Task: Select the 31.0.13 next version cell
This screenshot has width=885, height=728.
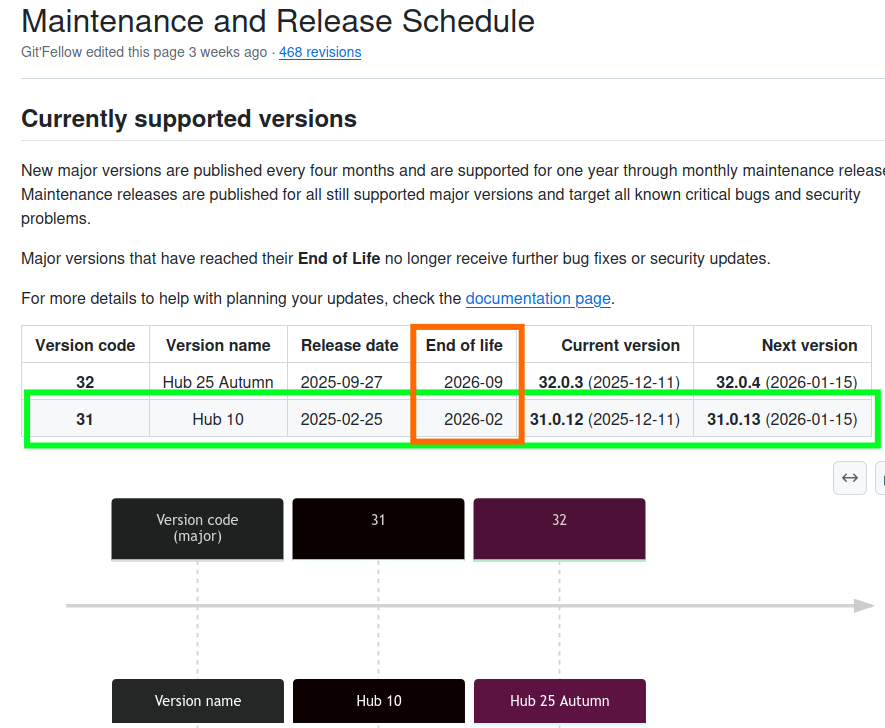Action: coord(782,419)
